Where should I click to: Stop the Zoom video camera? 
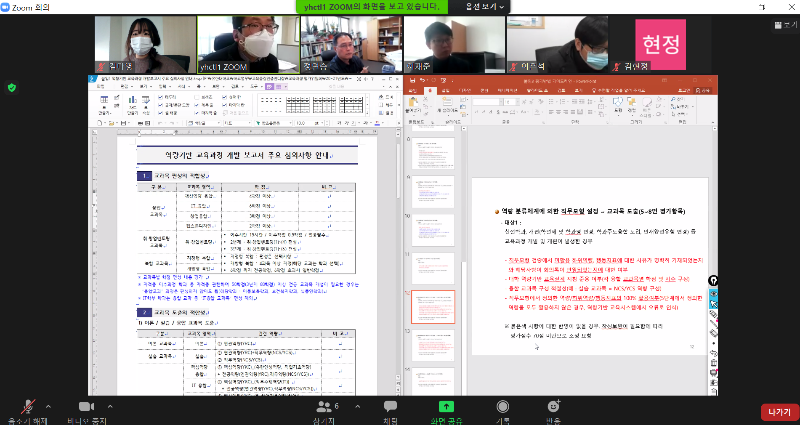[x=86, y=407]
